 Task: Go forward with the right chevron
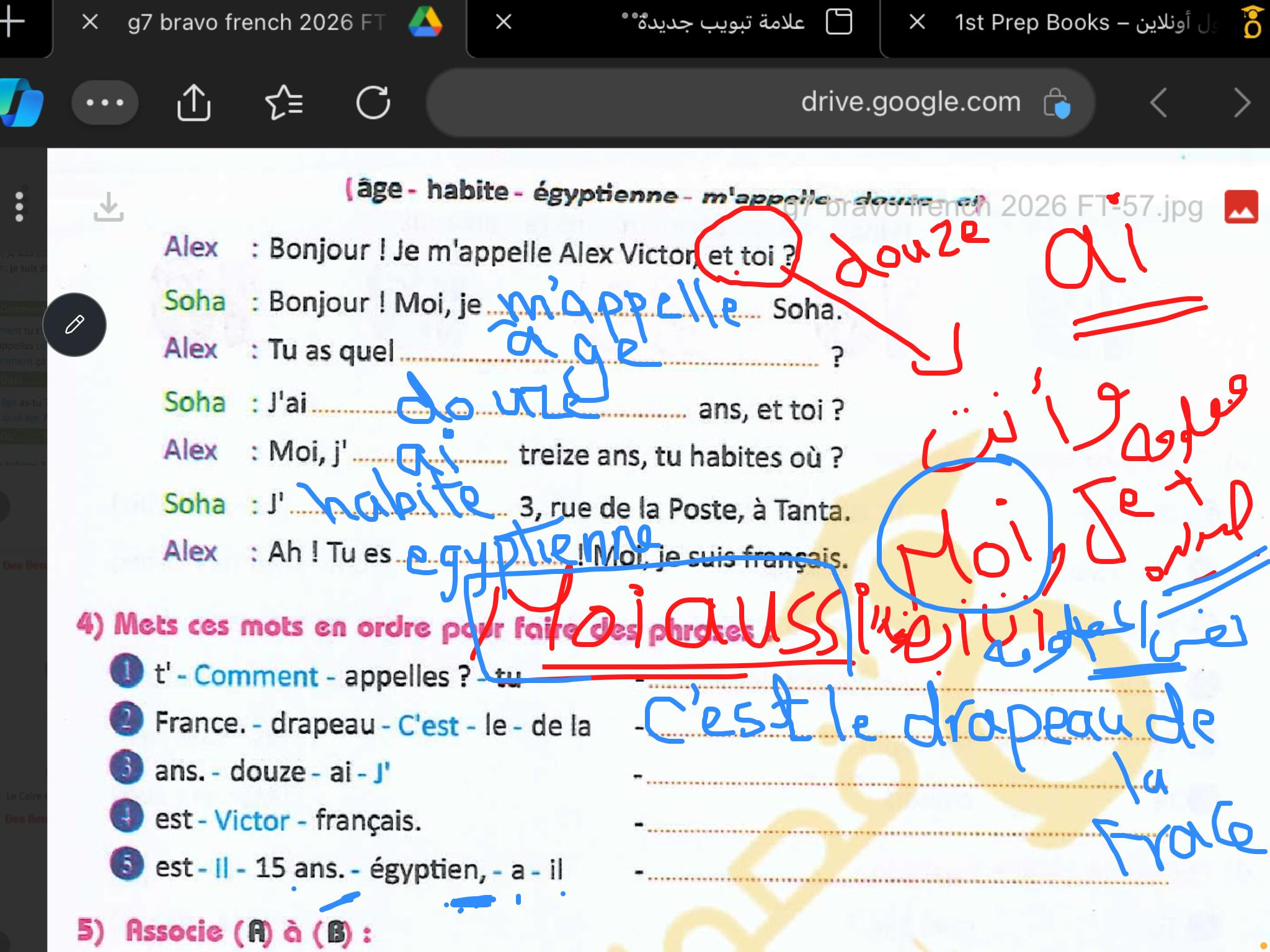coord(1241,102)
